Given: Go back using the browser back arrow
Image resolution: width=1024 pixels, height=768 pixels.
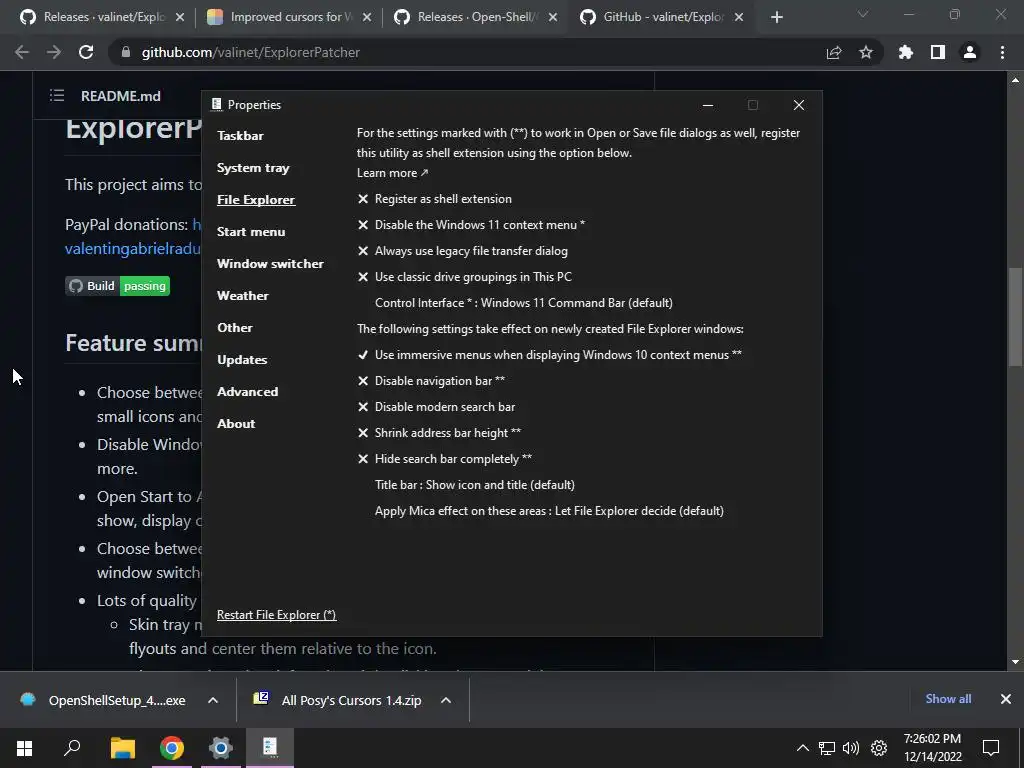Looking at the screenshot, I should [x=22, y=52].
